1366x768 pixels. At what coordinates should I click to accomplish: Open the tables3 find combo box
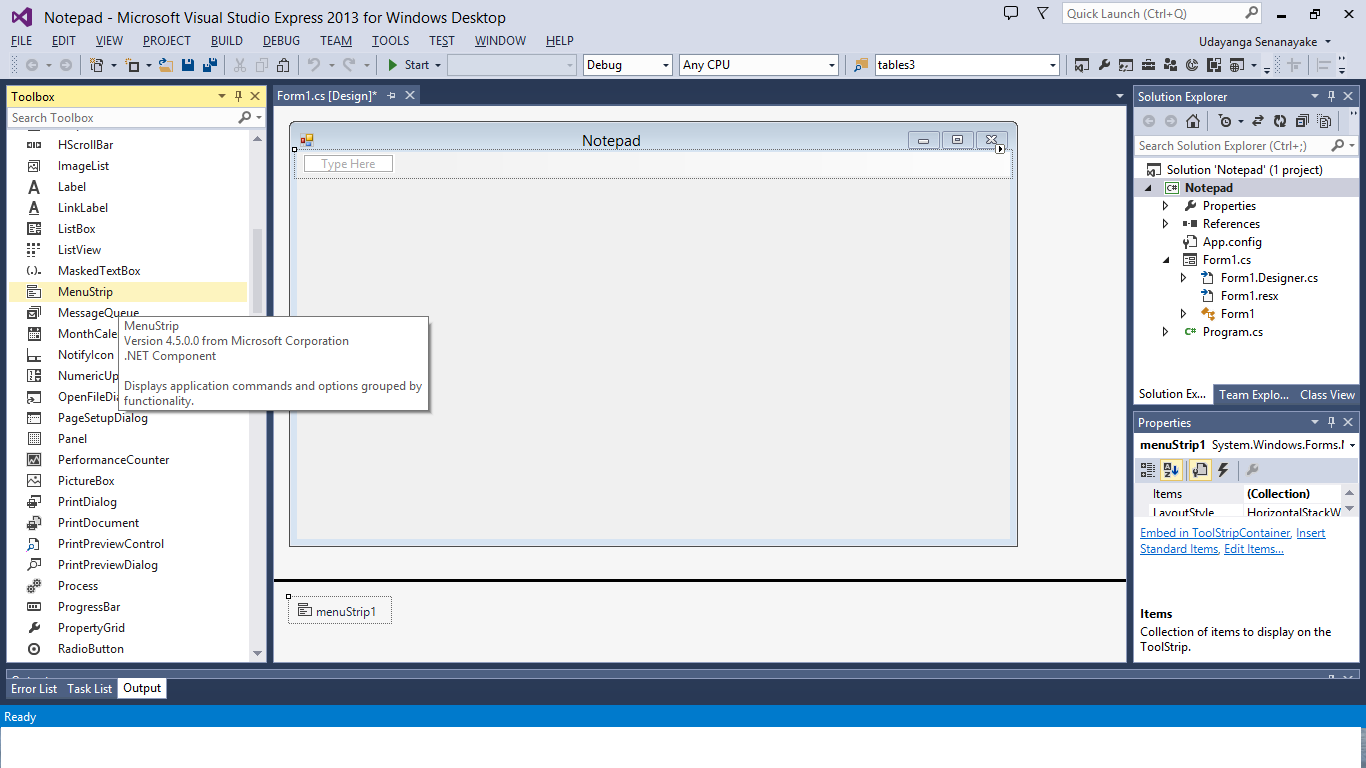(x=1053, y=65)
